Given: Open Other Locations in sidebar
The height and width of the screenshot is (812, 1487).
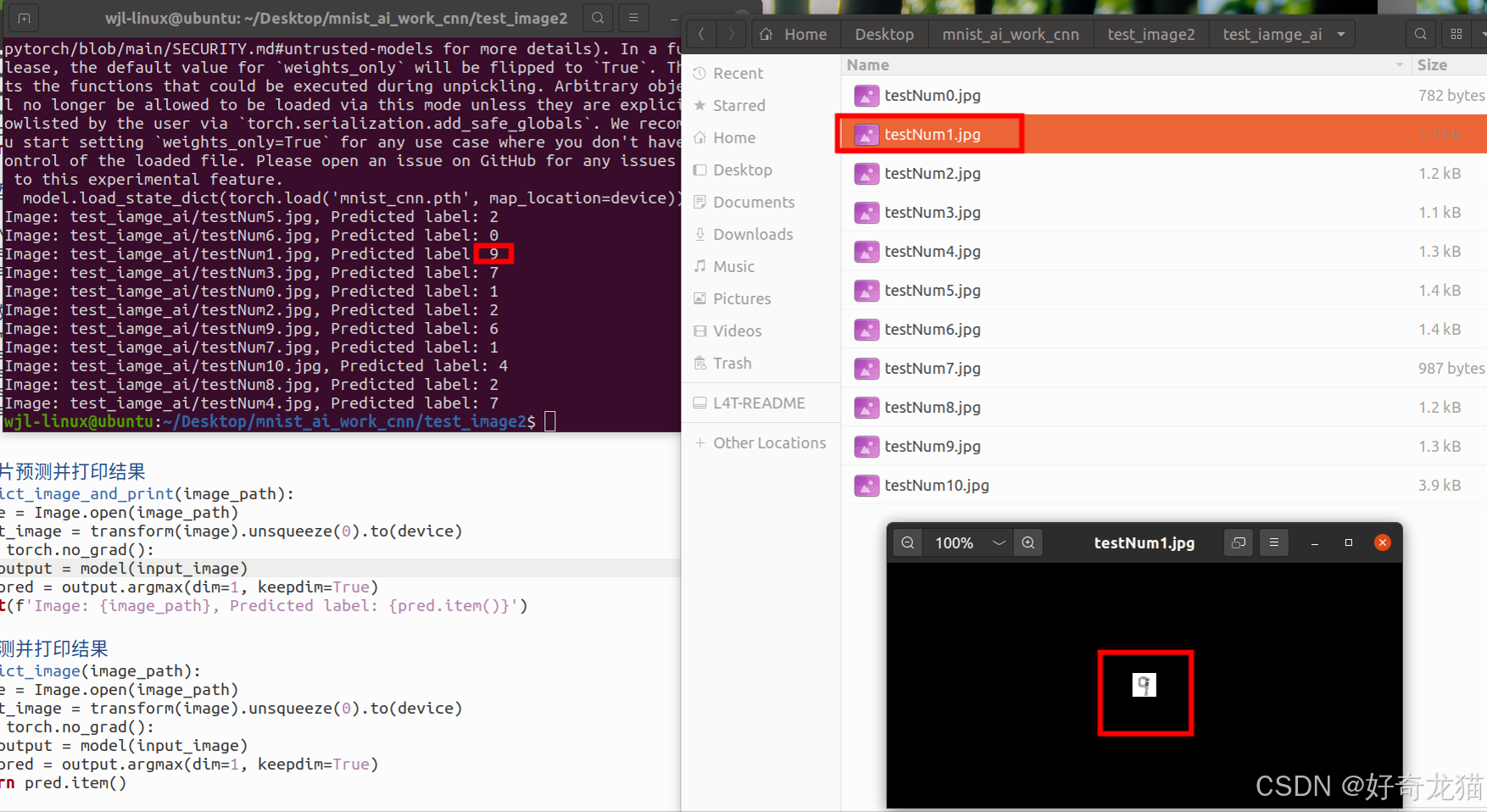Looking at the screenshot, I should (762, 443).
